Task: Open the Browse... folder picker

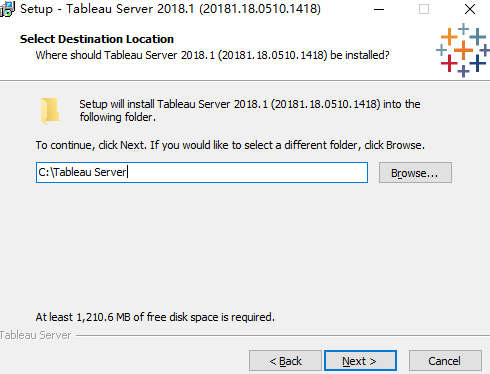Action: tap(415, 173)
